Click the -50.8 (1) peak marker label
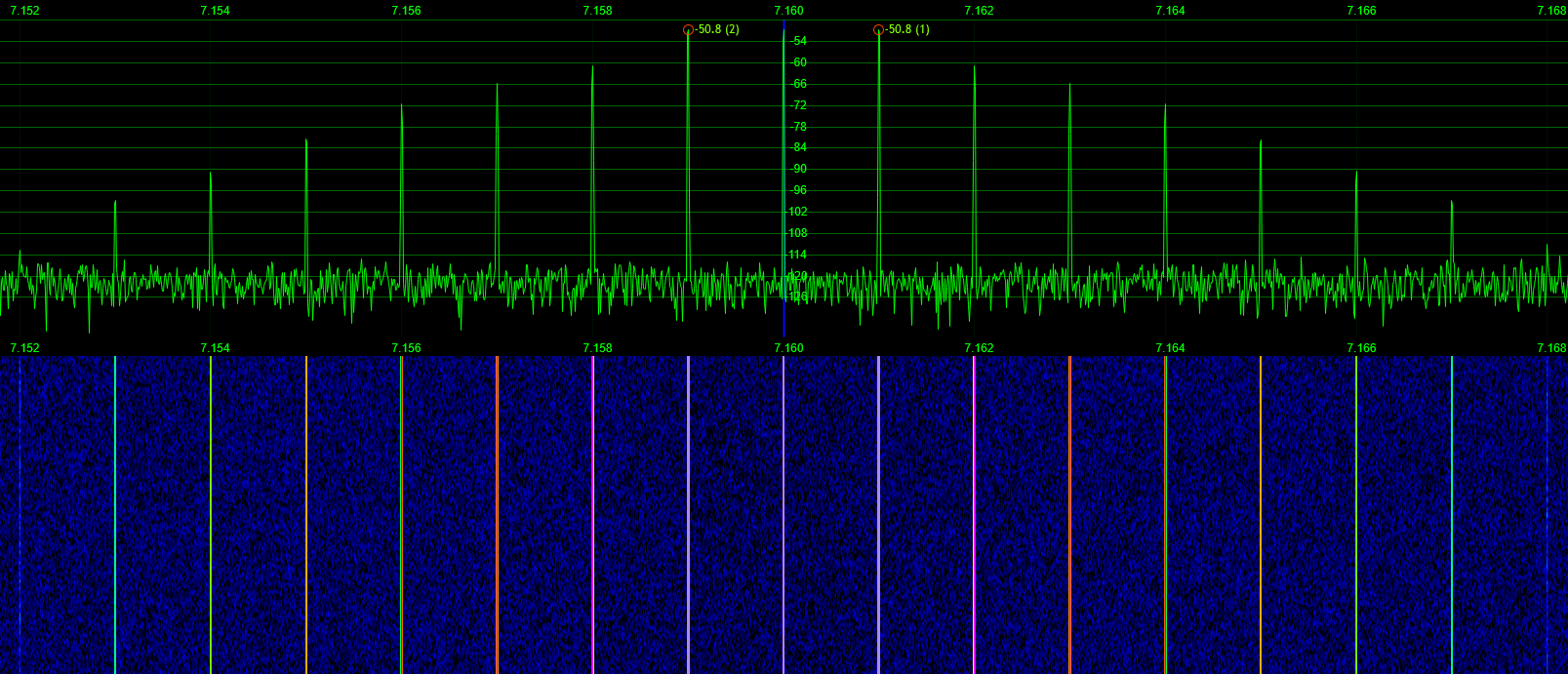The height and width of the screenshot is (674, 1568). coord(907,29)
